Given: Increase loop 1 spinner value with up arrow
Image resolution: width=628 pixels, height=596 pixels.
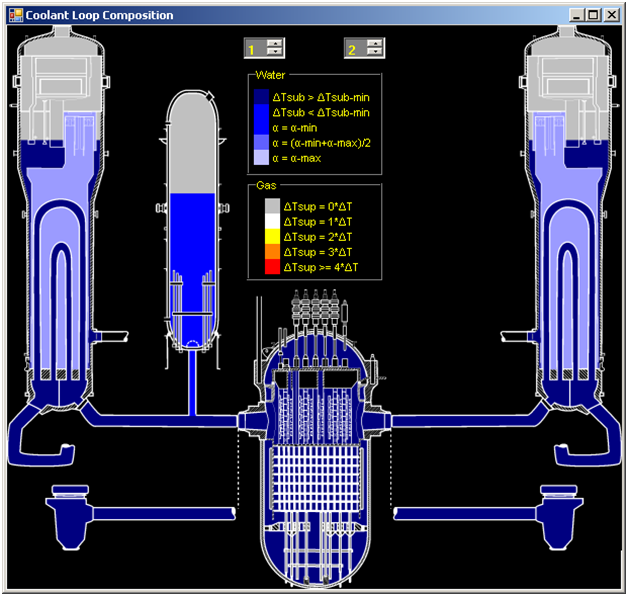Looking at the screenshot, I should [x=275, y=44].
